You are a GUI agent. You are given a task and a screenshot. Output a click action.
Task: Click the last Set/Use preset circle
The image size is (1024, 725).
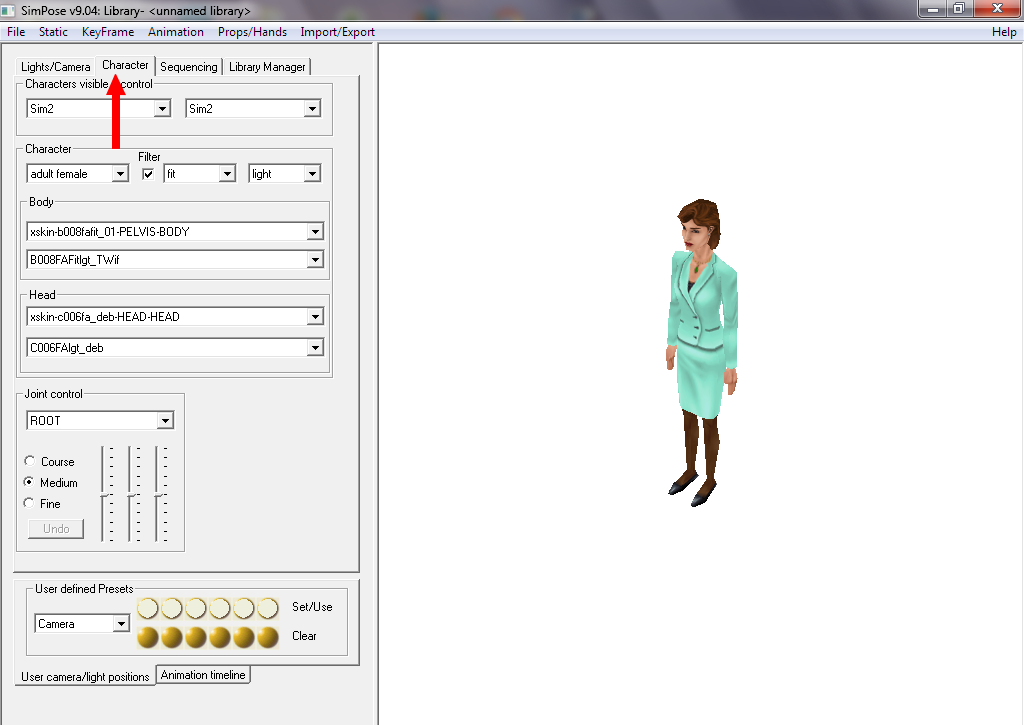point(267,608)
